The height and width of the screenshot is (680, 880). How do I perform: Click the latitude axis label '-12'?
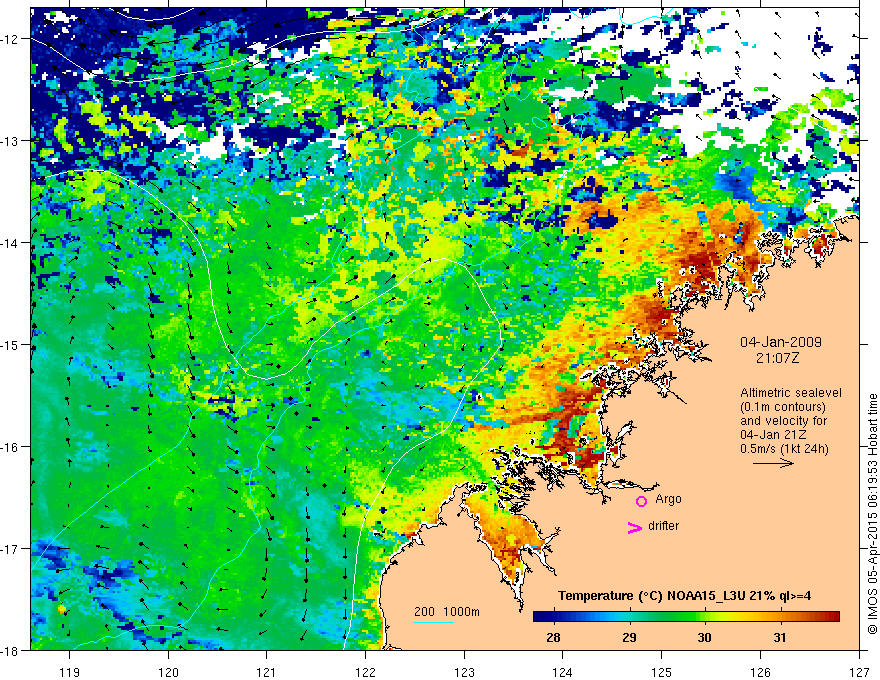coord(11,39)
